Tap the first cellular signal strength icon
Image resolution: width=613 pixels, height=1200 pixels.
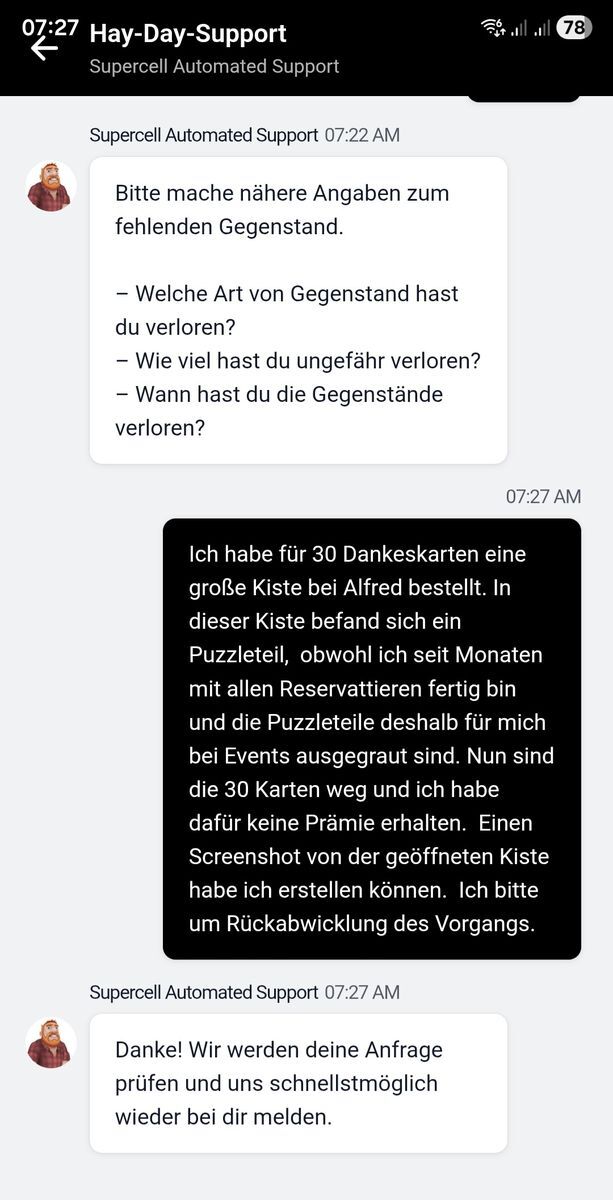[x=519, y=29]
